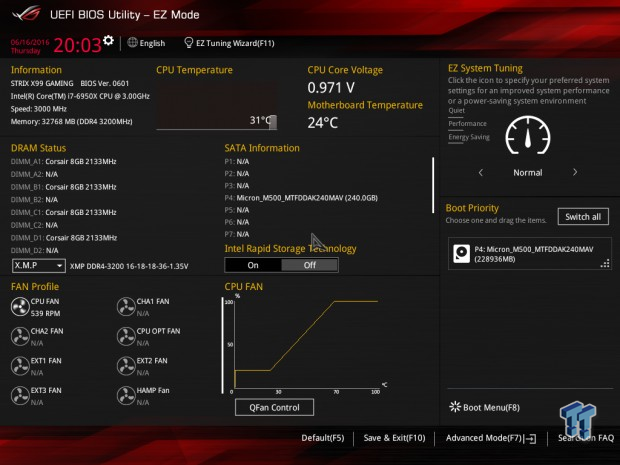Click the Normal tuning mode label
This screenshot has width=620, height=465.
click(x=527, y=173)
